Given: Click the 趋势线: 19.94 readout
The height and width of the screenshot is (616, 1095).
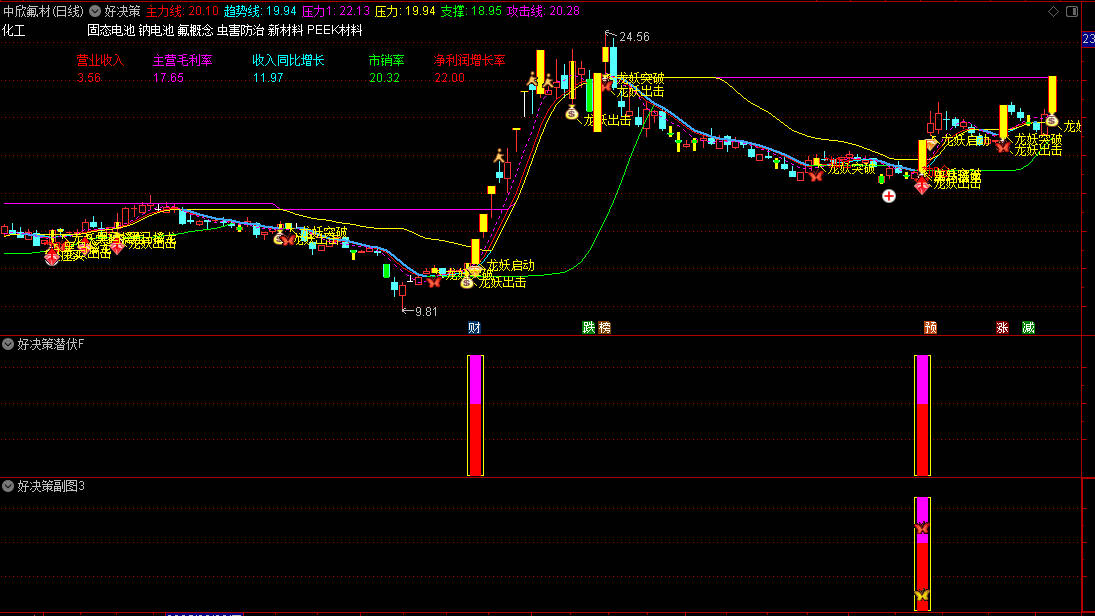Looking at the screenshot, I should tap(260, 11).
